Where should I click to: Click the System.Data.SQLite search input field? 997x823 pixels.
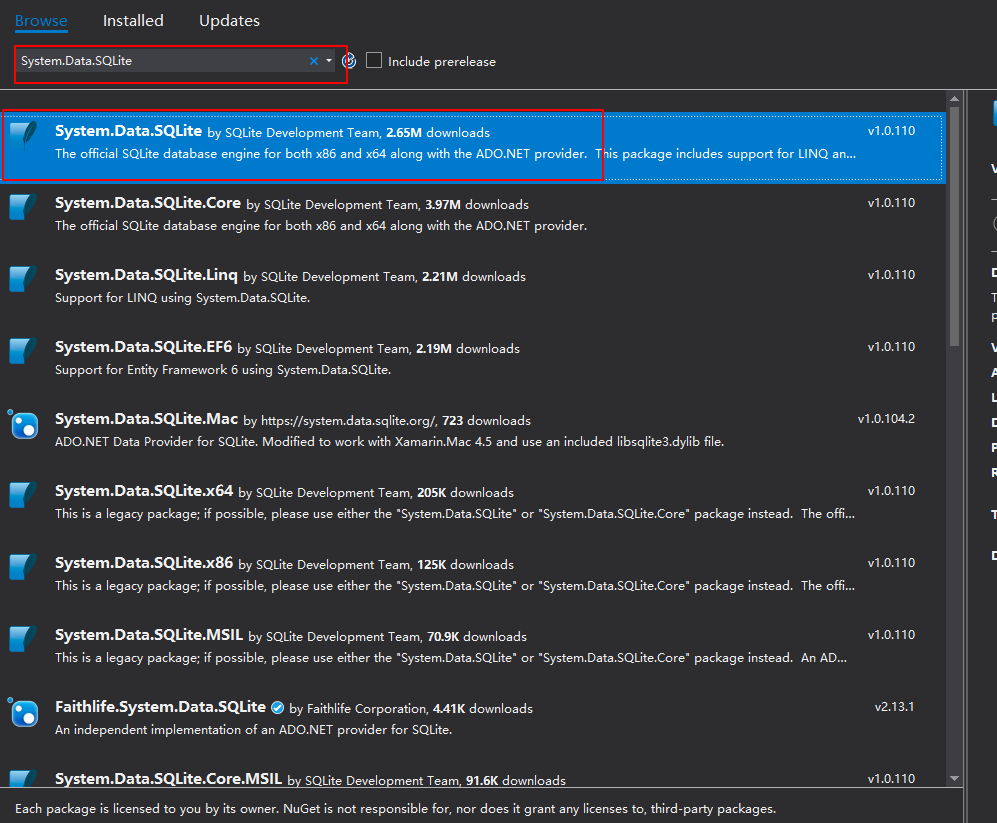(x=162, y=61)
